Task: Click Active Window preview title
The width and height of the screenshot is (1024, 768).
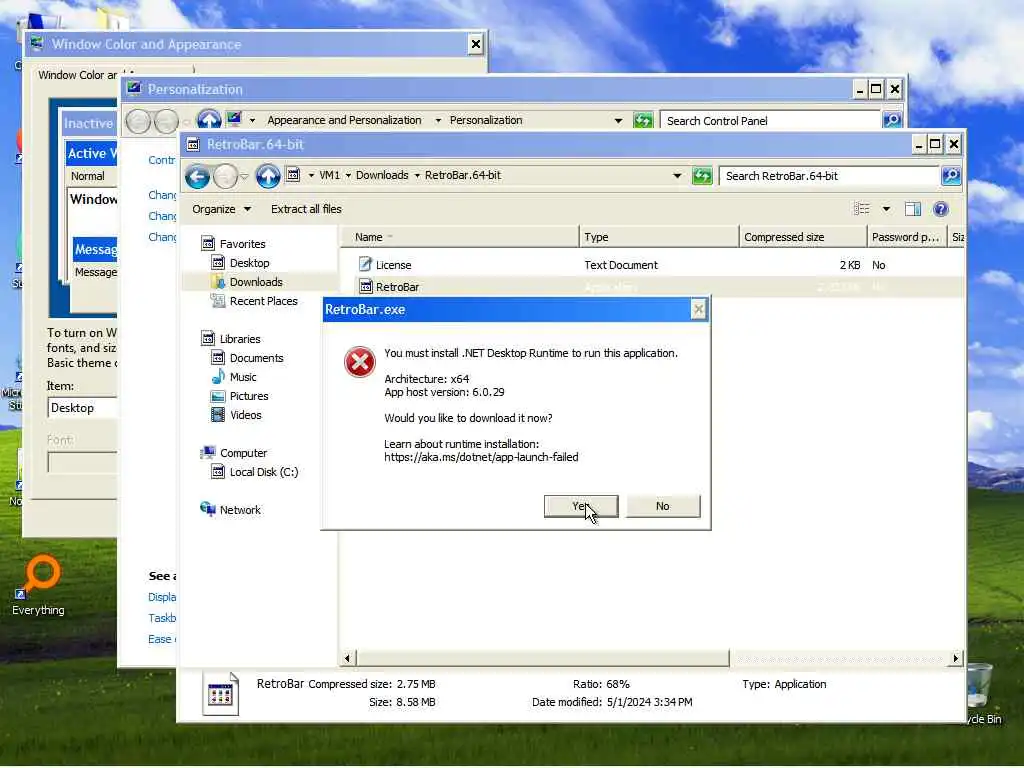Action: click(x=92, y=153)
